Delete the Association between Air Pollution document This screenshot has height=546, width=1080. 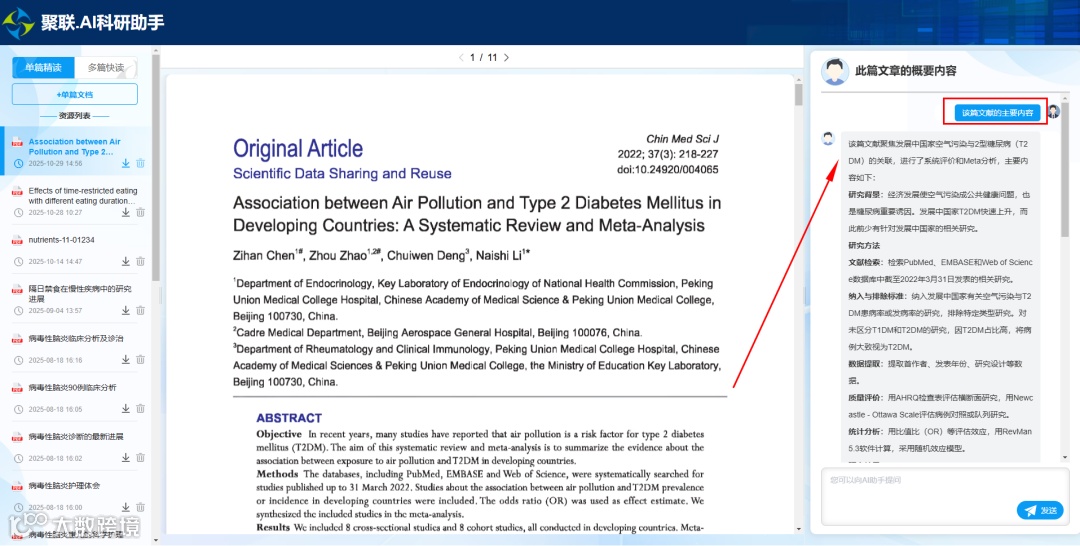[x=141, y=163]
